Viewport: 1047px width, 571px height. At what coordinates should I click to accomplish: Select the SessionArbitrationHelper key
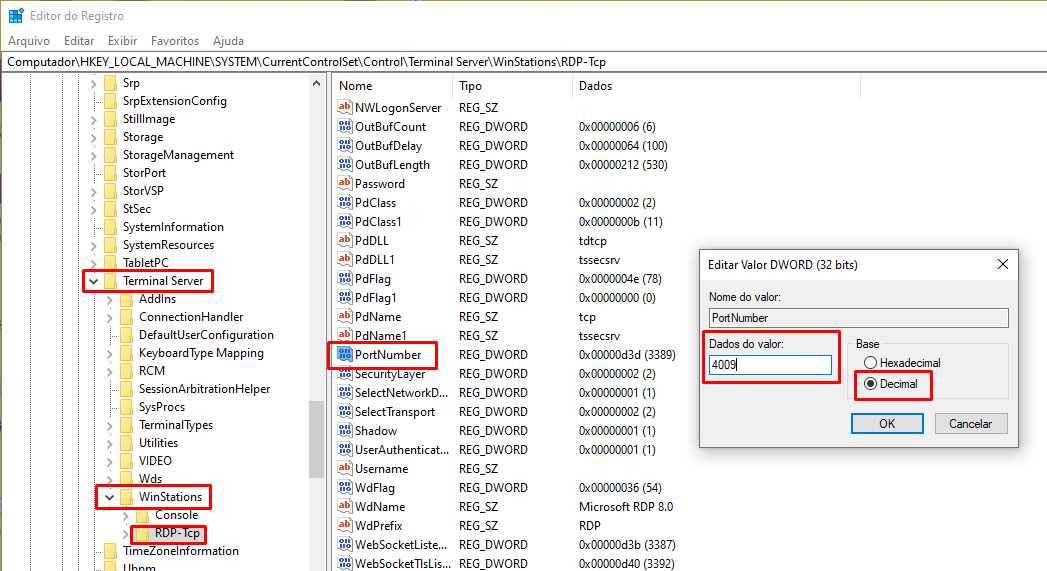(x=204, y=389)
